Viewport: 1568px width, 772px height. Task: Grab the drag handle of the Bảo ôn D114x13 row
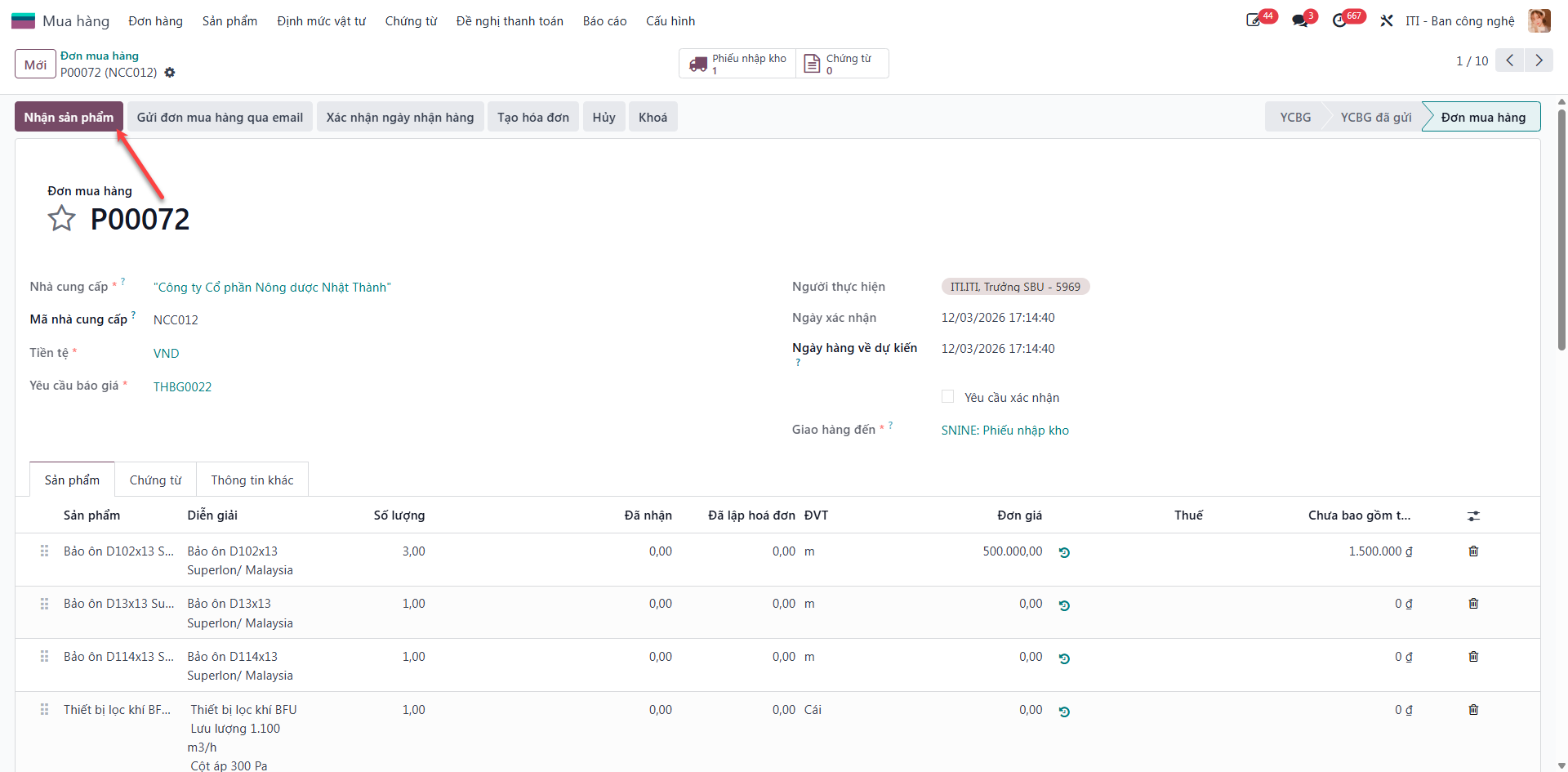point(44,657)
